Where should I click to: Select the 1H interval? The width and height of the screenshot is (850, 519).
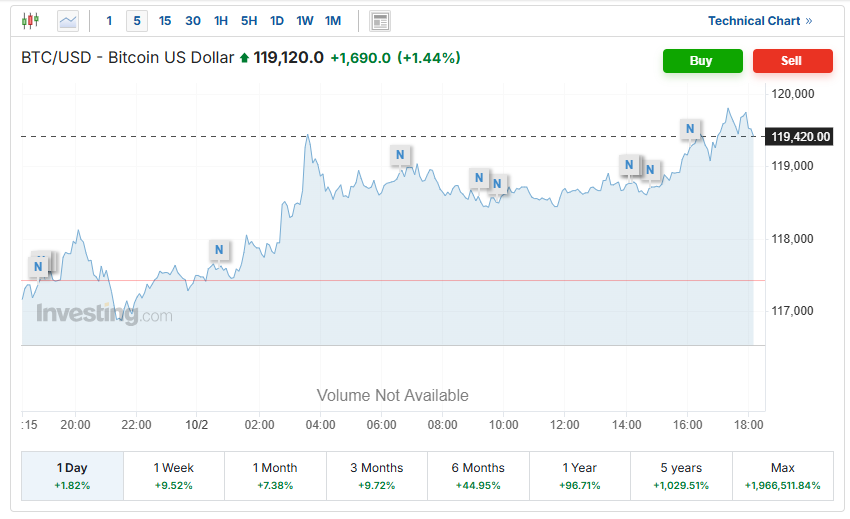[221, 21]
